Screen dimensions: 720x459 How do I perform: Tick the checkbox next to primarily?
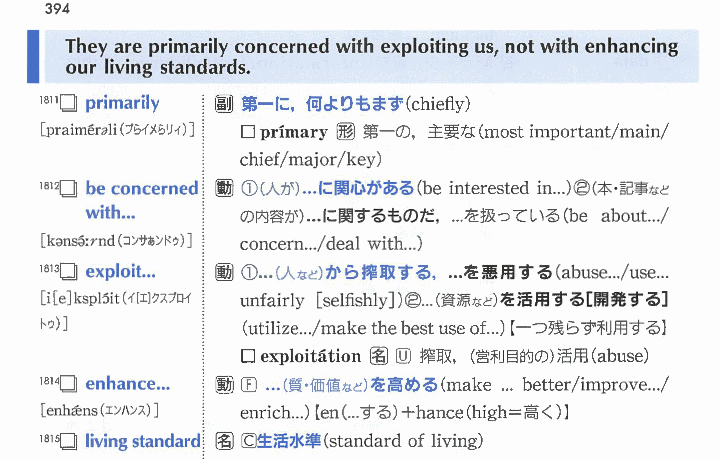[x=68, y=104]
